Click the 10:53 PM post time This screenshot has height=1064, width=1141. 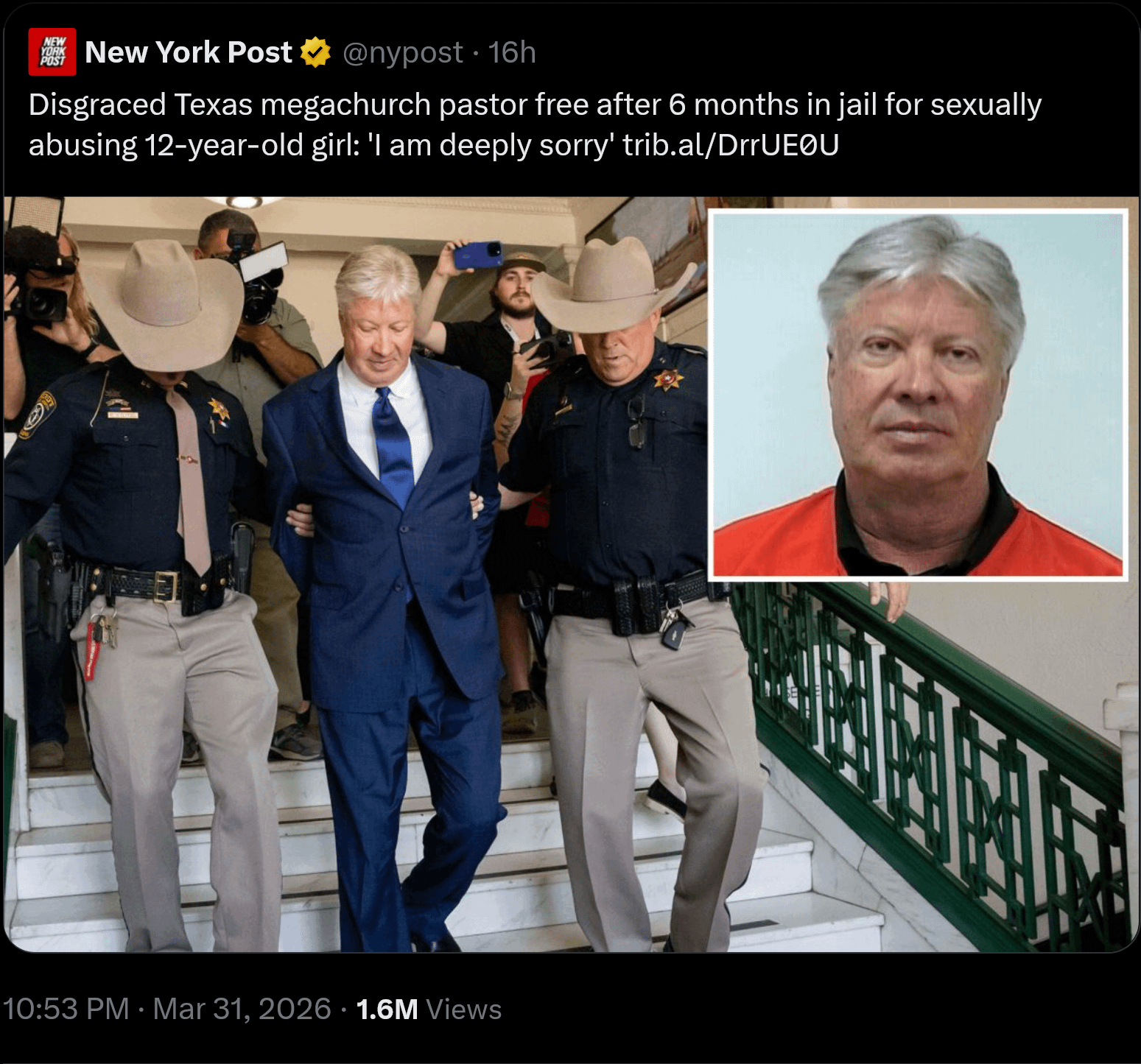tap(66, 1009)
